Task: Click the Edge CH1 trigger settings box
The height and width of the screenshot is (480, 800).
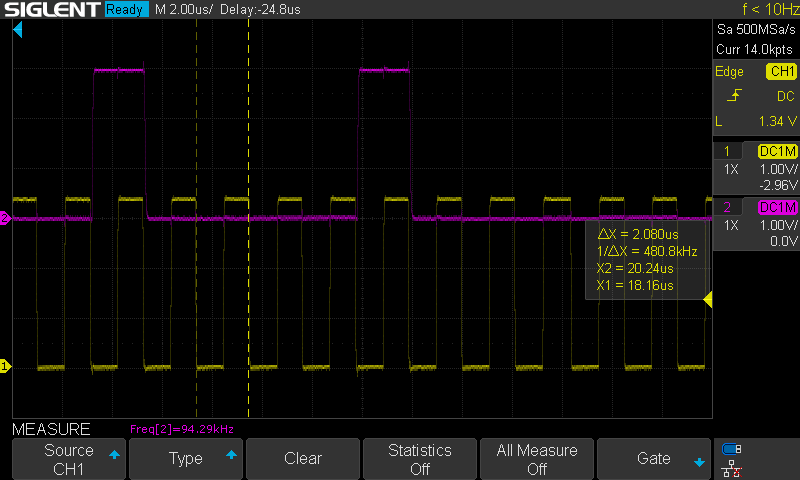Action: pyautogui.click(x=755, y=96)
